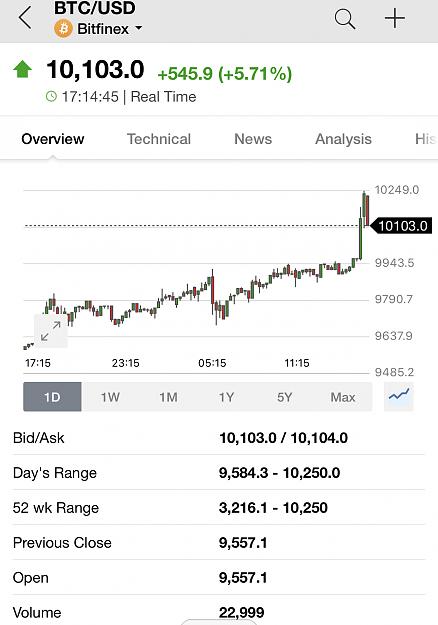Switch chart type via line icon
The width and height of the screenshot is (438, 625).
[399, 396]
